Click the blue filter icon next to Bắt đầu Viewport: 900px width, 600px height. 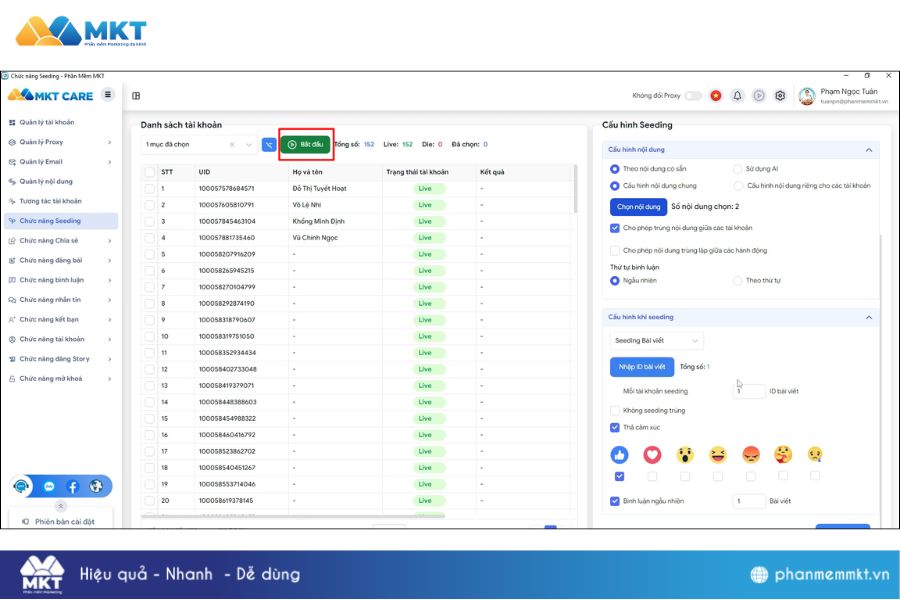coord(268,145)
